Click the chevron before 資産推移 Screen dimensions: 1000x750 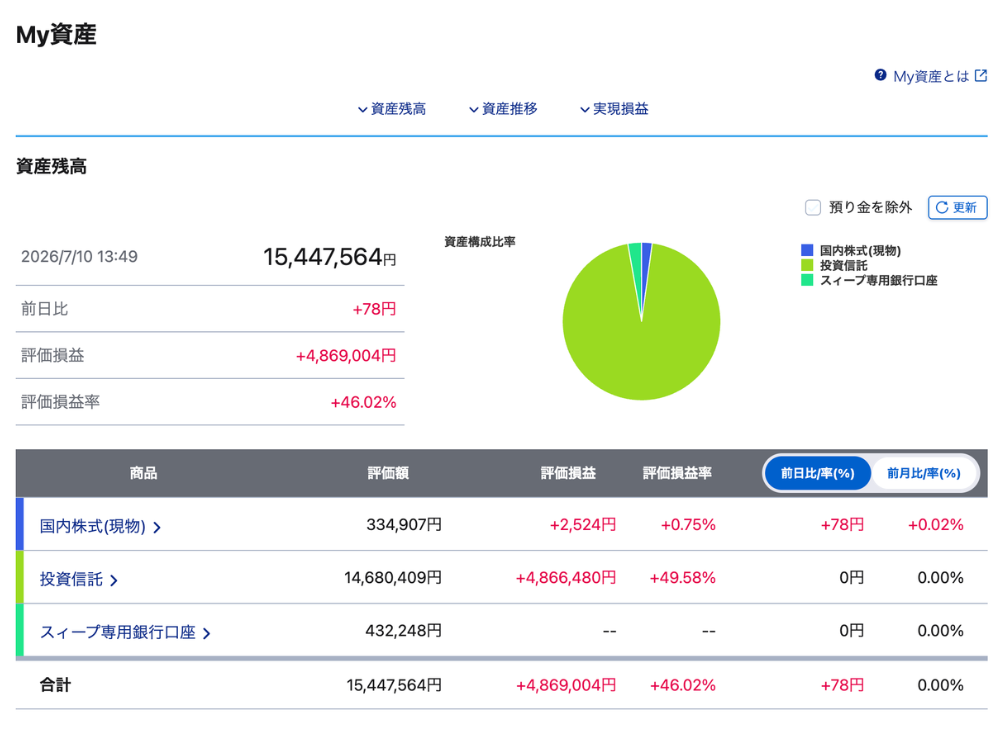point(473,110)
